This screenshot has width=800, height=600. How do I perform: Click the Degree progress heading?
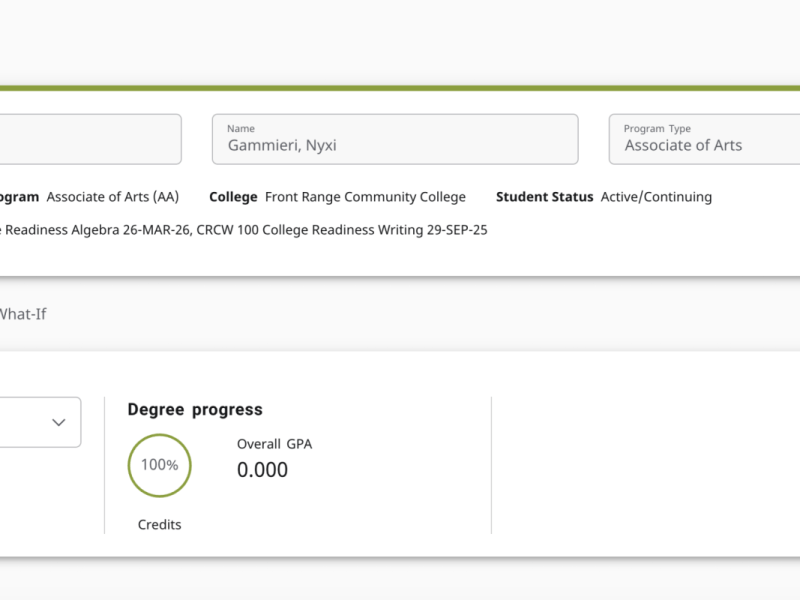195,409
